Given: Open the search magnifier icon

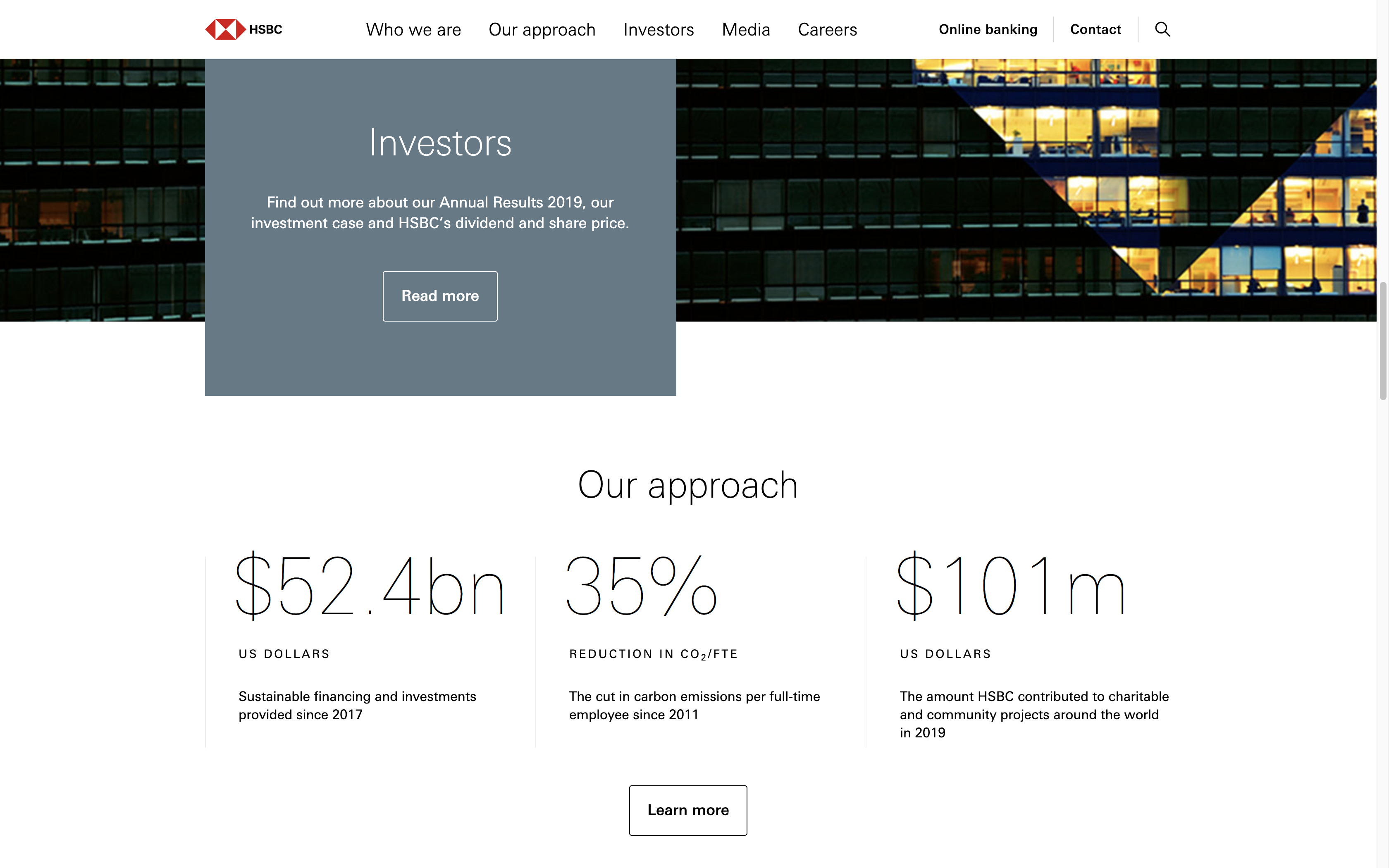Looking at the screenshot, I should point(1162,29).
